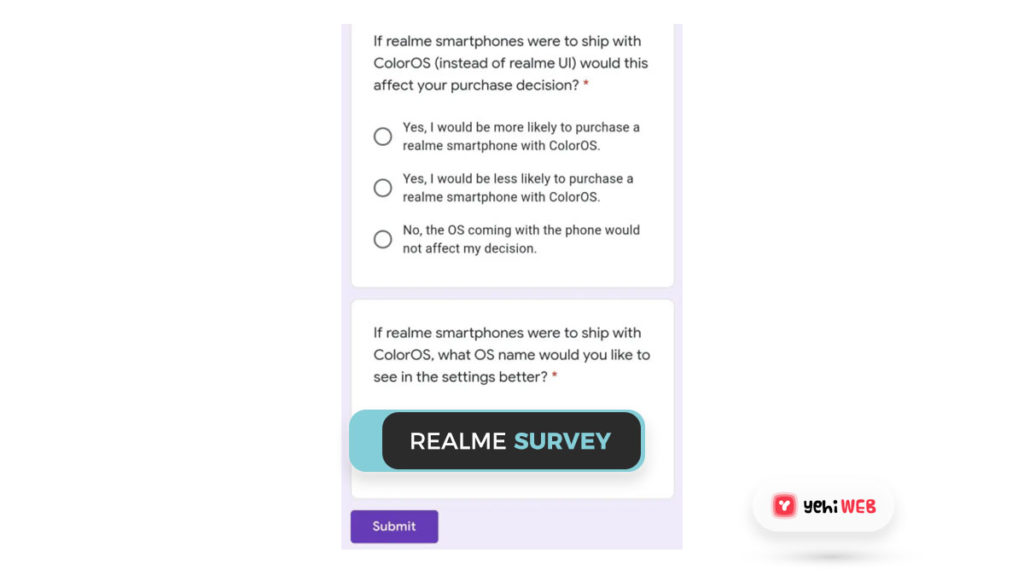Select the 'more likely to purchase' radio button
Screen dimensions: 1024x576
(383, 137)
